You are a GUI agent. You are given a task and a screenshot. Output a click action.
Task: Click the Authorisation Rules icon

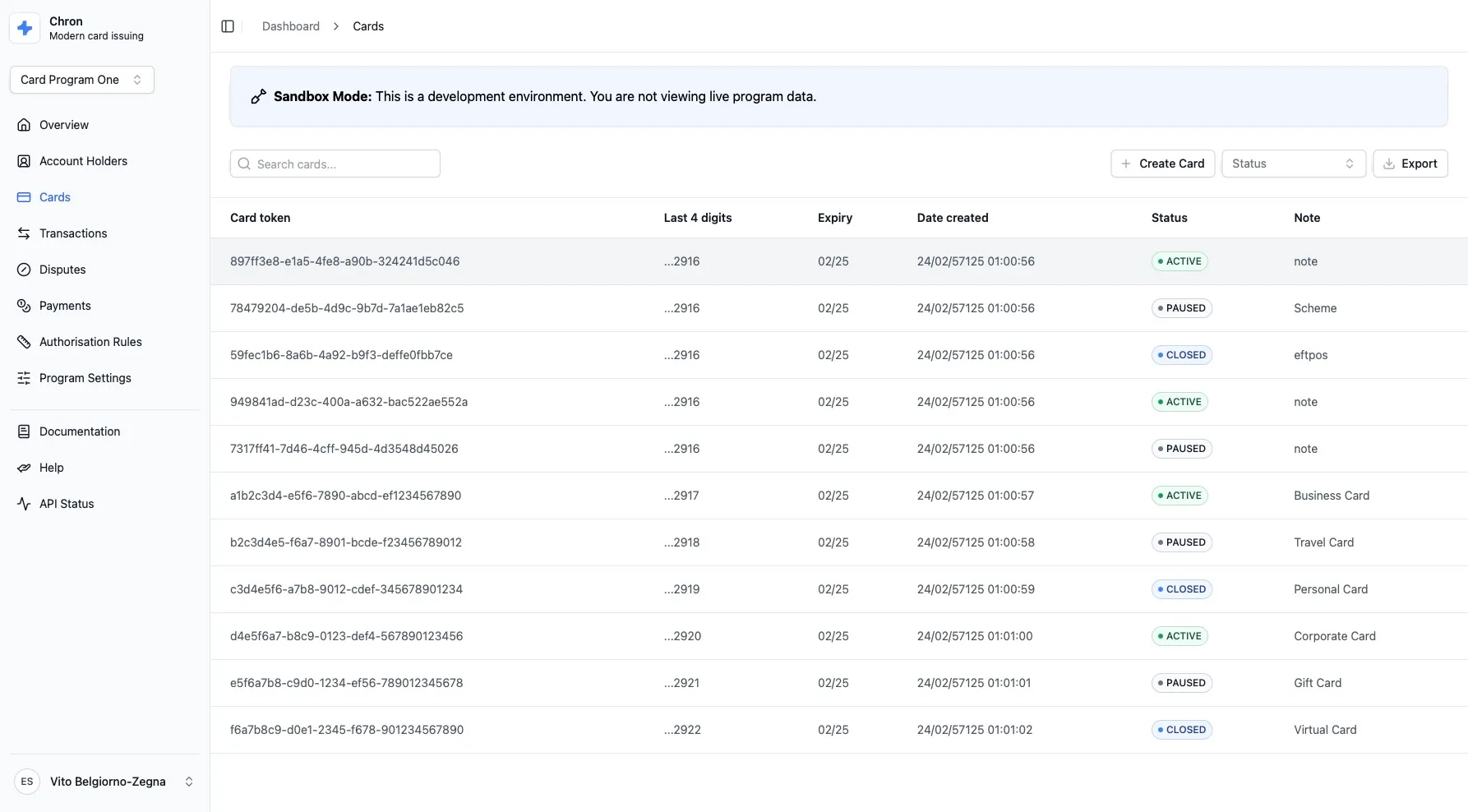click(x=24, y=342)
